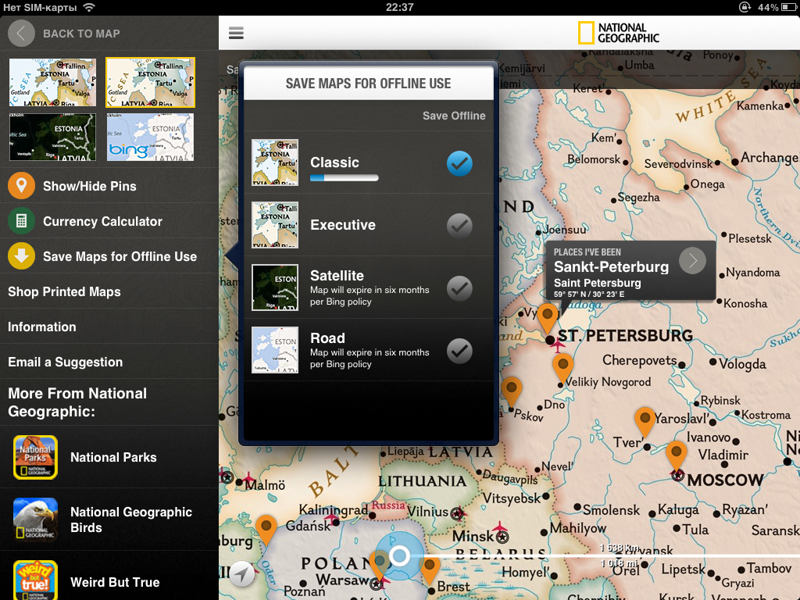The image size is (800, 600).
Task: Tap the hamburger menu icon
Action: click(x=236, y=33)
